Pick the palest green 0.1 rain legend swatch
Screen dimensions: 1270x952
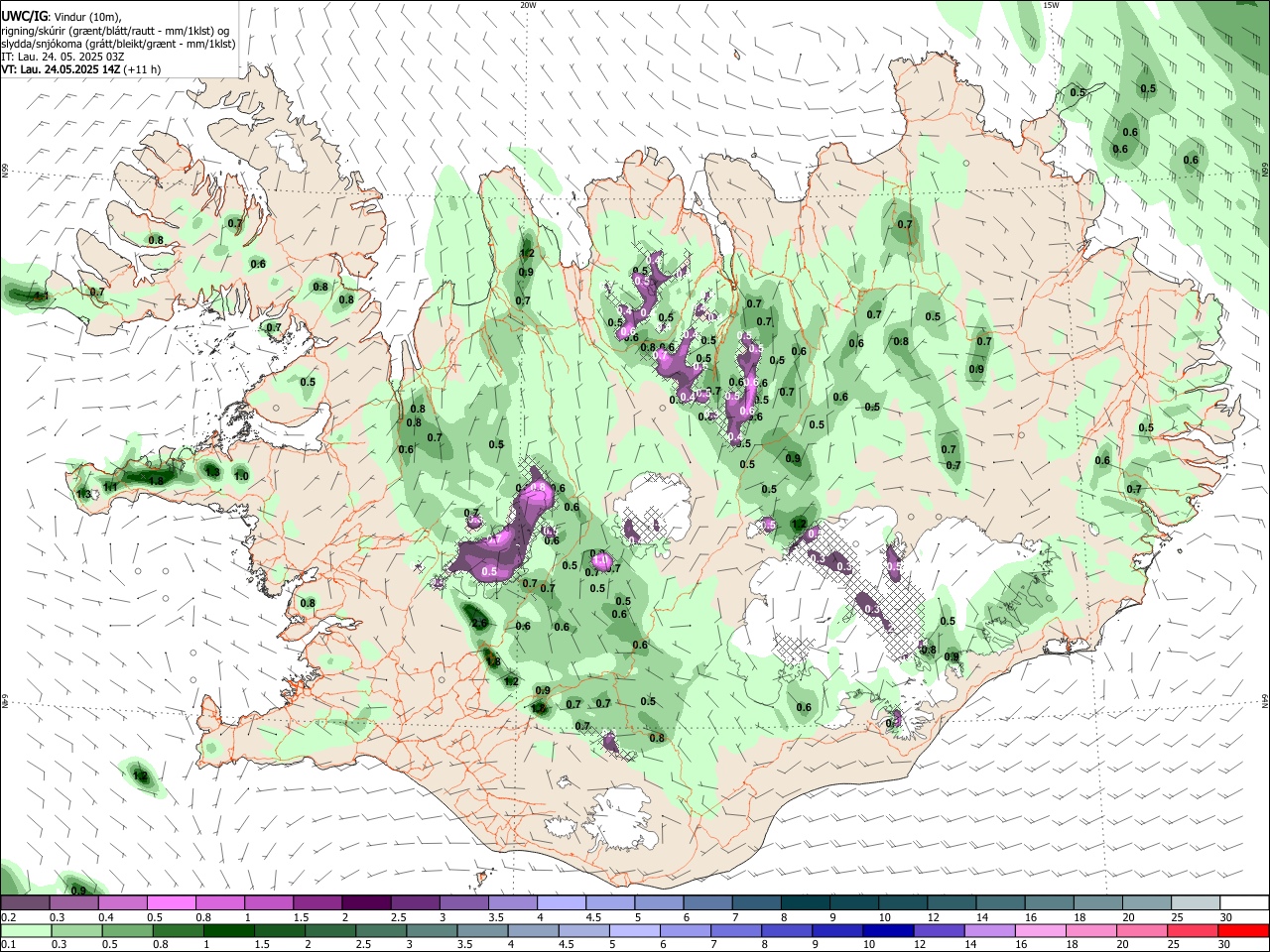pyautogui.click(x=26, y=930)
